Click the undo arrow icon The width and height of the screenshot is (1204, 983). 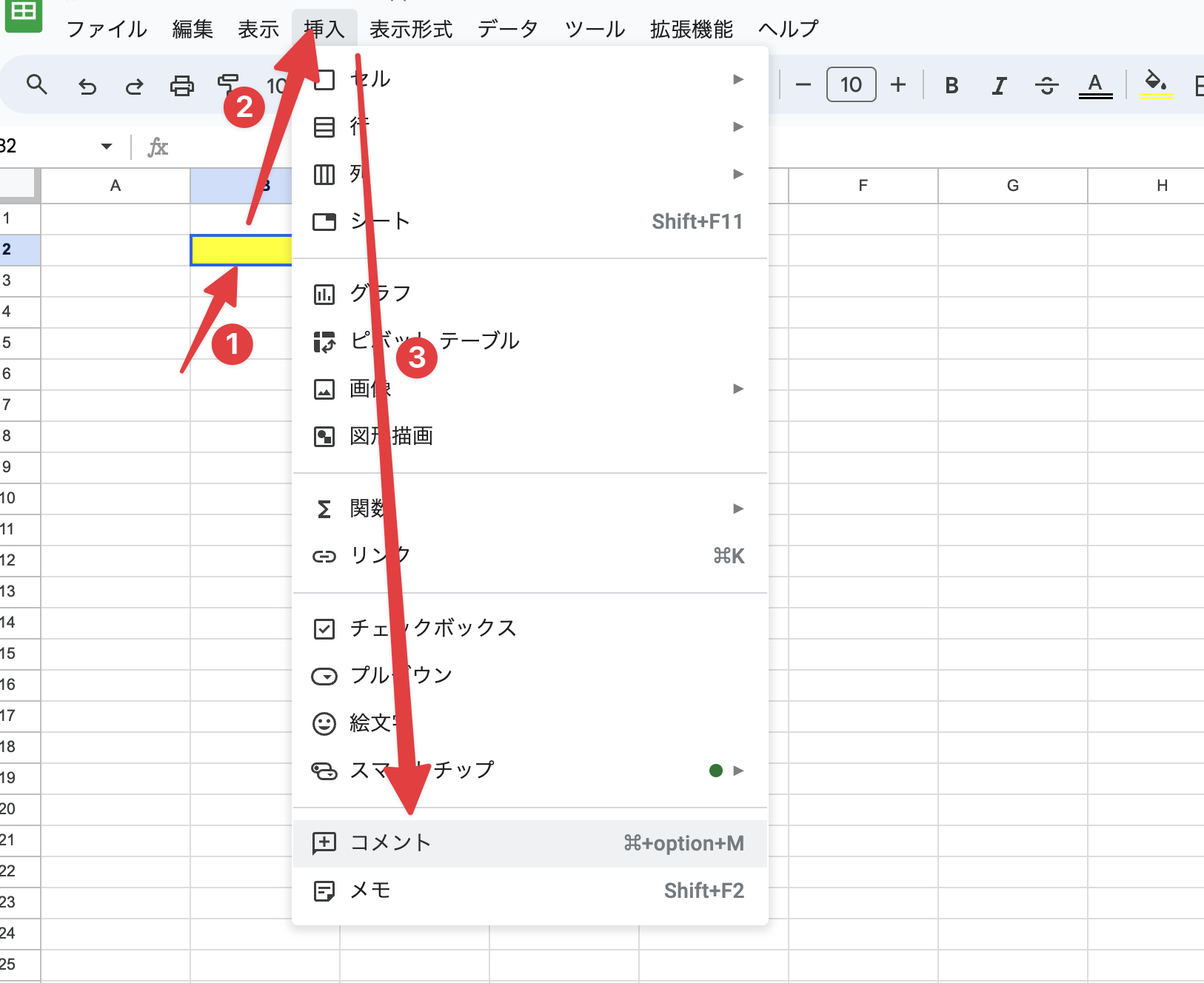(87, 86)
